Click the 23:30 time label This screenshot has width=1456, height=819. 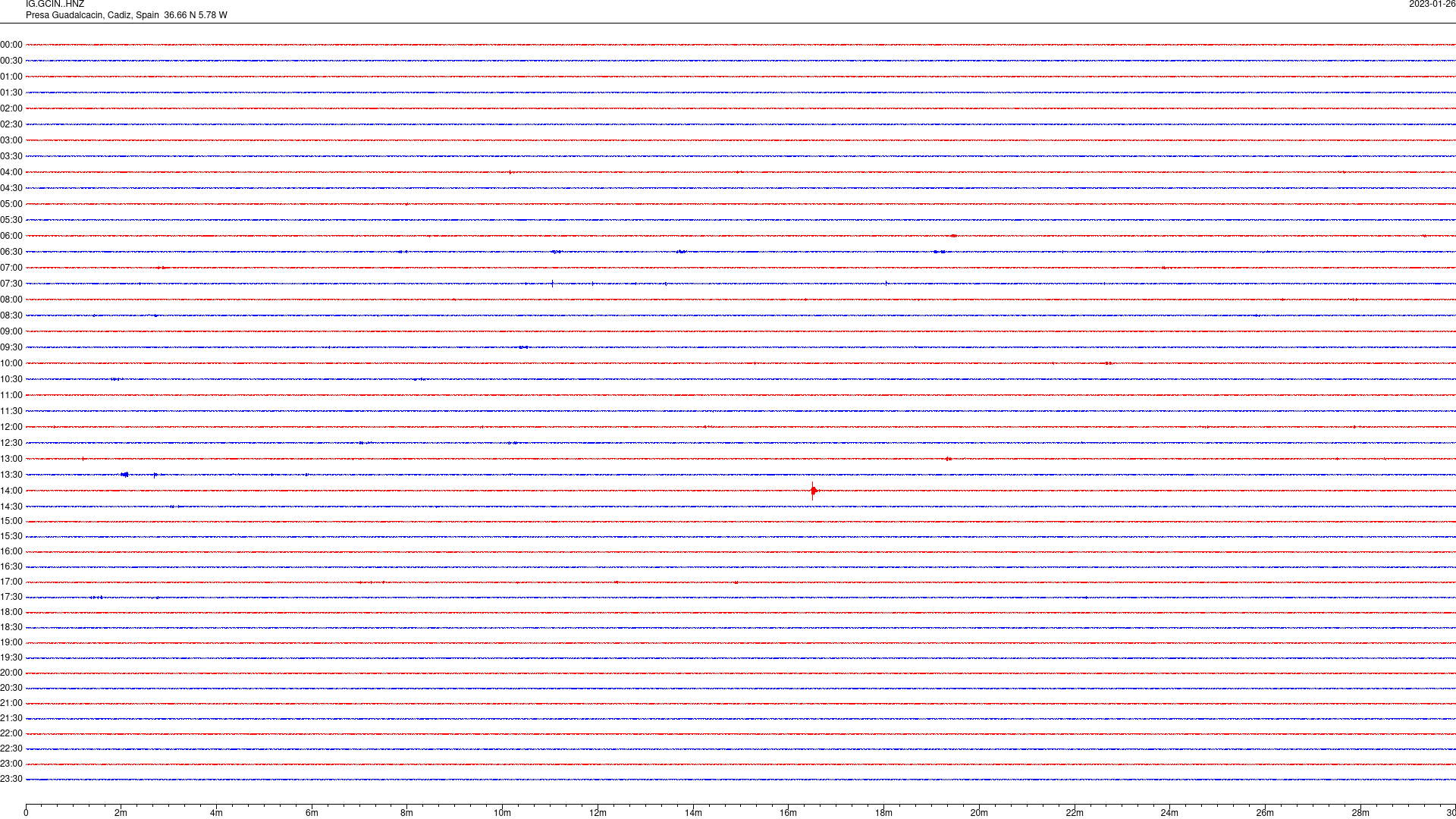[11, 779]
